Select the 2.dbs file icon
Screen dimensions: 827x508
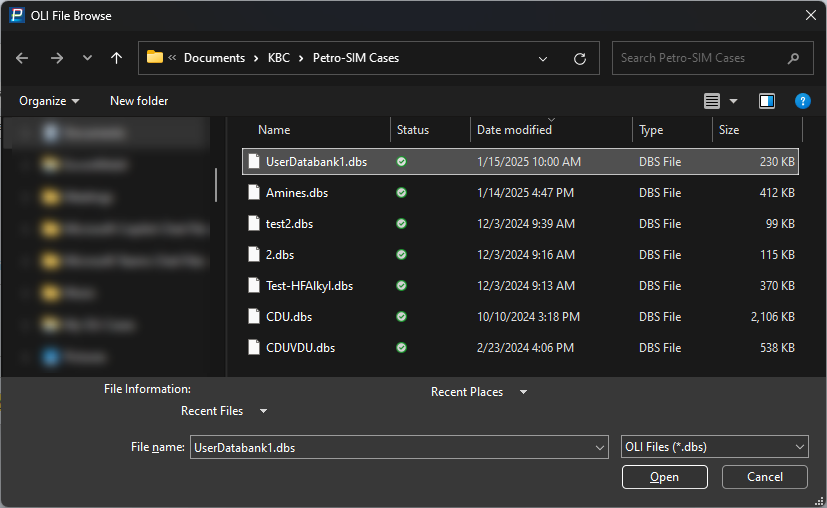(x=254, y=255)
